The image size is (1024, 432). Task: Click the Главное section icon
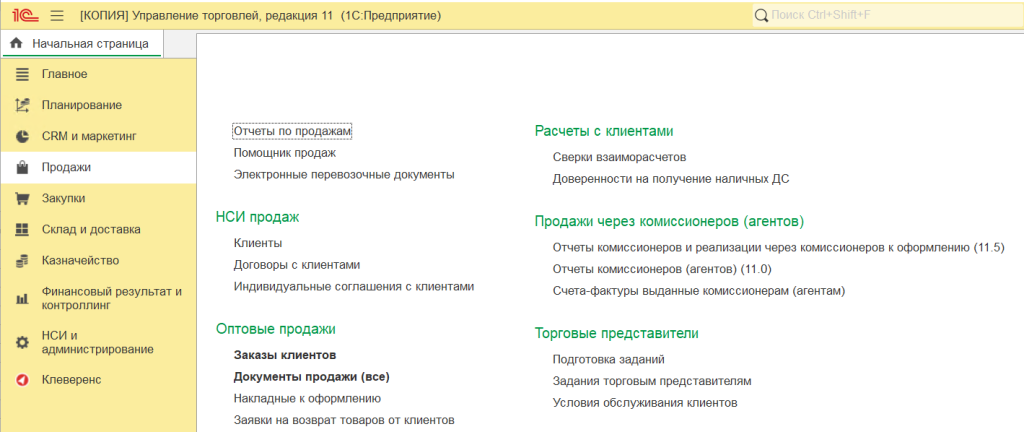22,74
